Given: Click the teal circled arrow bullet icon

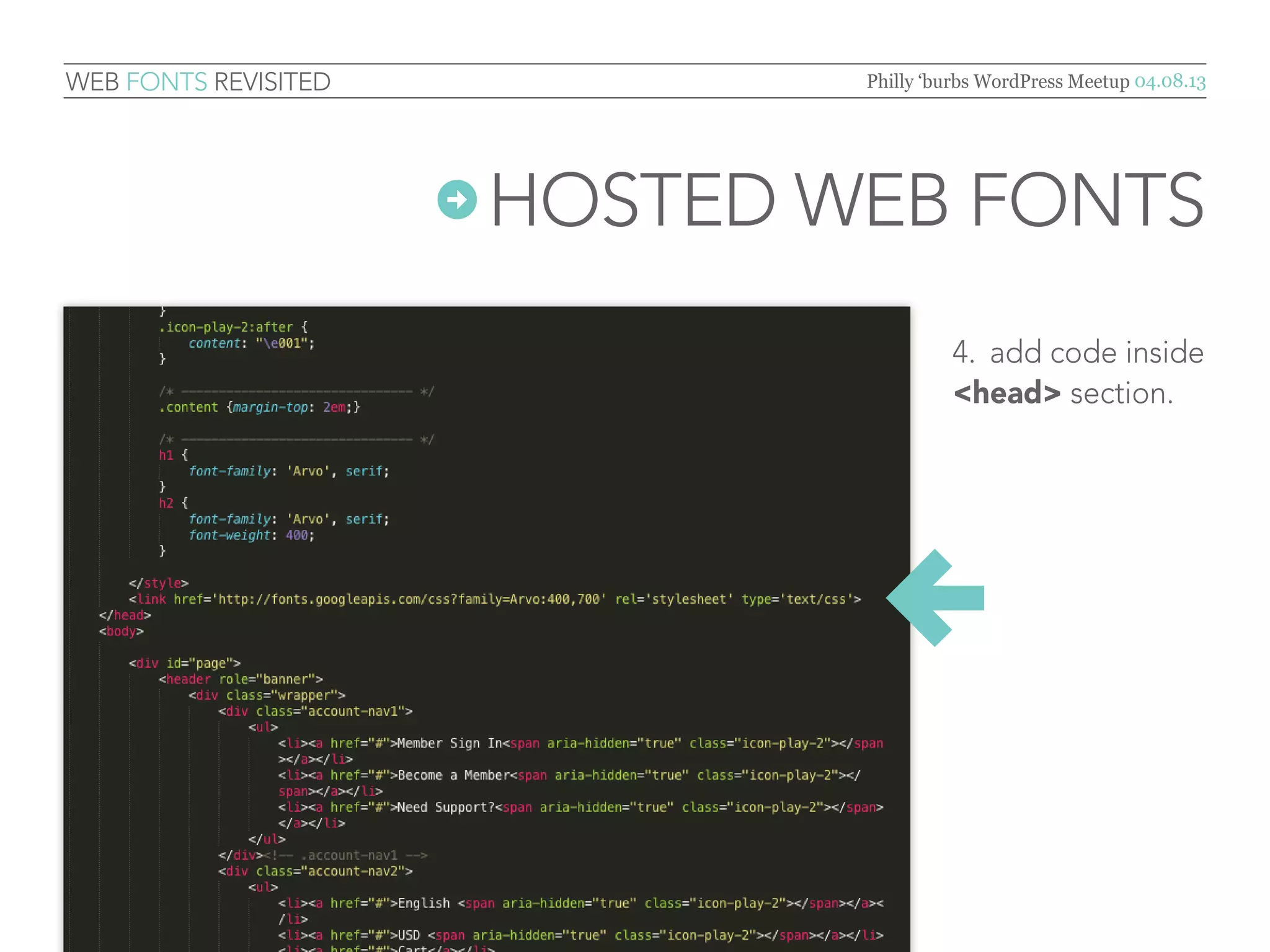Looking at the screenshot, I should coord(457,200).
